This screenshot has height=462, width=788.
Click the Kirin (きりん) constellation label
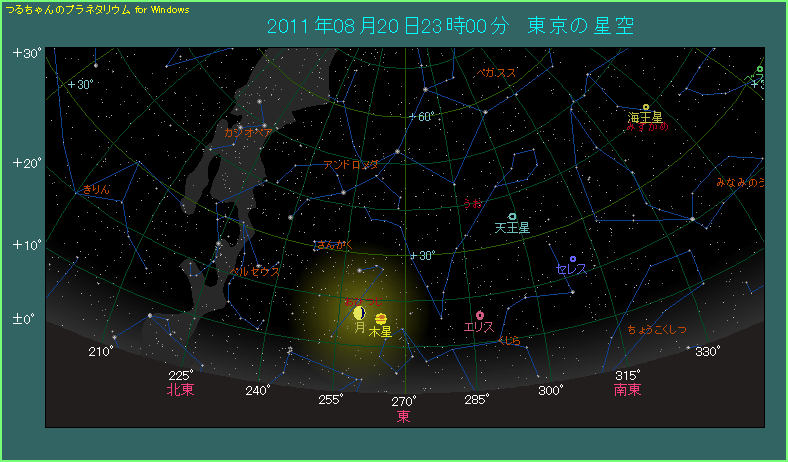click(x=97, y=188)
